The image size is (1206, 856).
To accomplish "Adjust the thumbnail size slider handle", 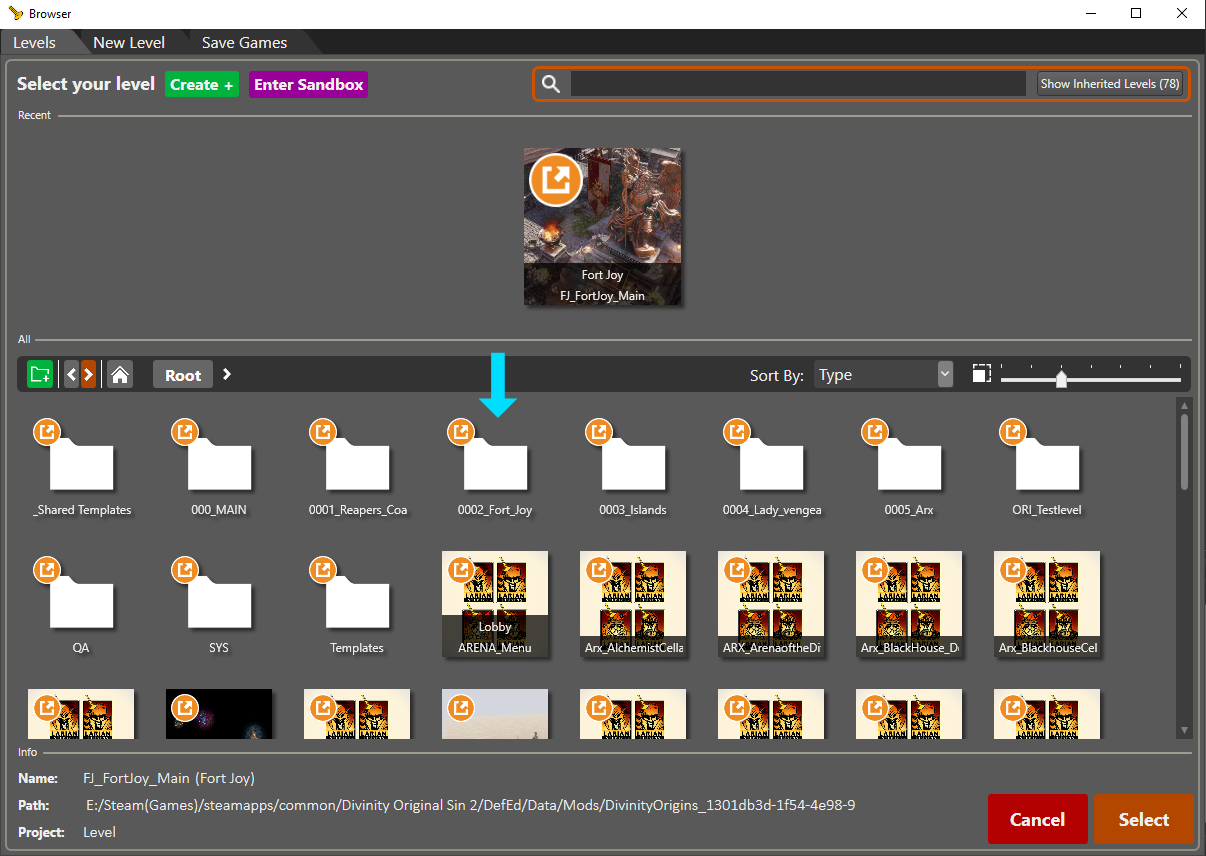I will click(1061, 378).
